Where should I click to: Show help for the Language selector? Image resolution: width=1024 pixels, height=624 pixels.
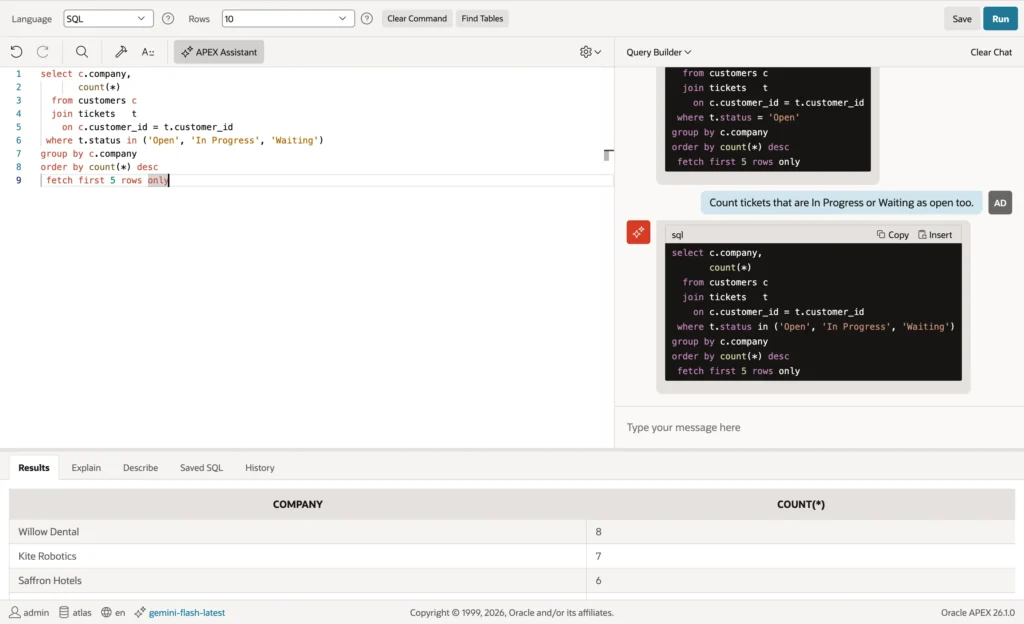(x=168, y=18)
